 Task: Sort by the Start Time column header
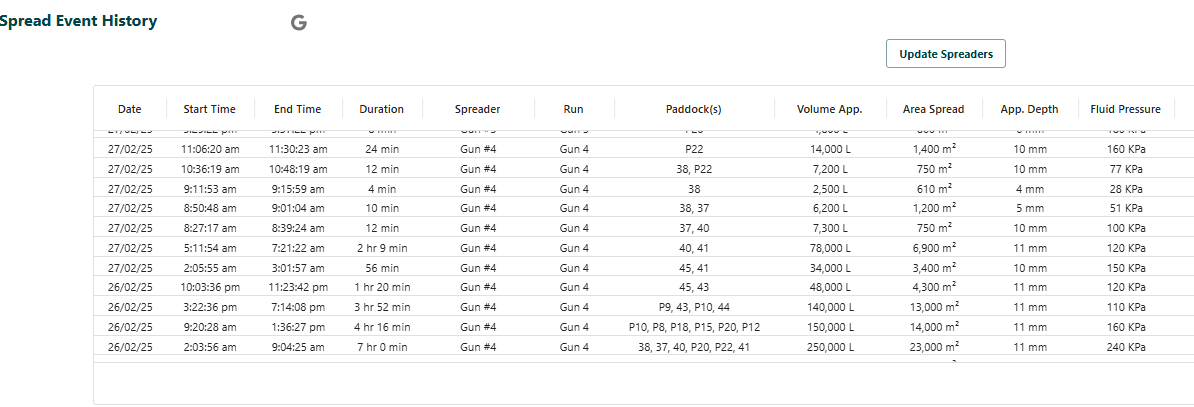coord(209,109)
